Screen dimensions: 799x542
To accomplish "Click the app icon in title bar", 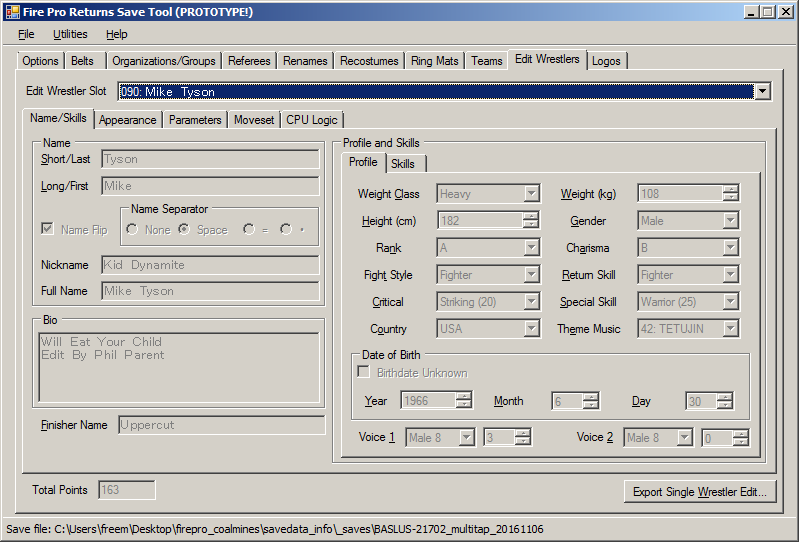I will 12,12.
